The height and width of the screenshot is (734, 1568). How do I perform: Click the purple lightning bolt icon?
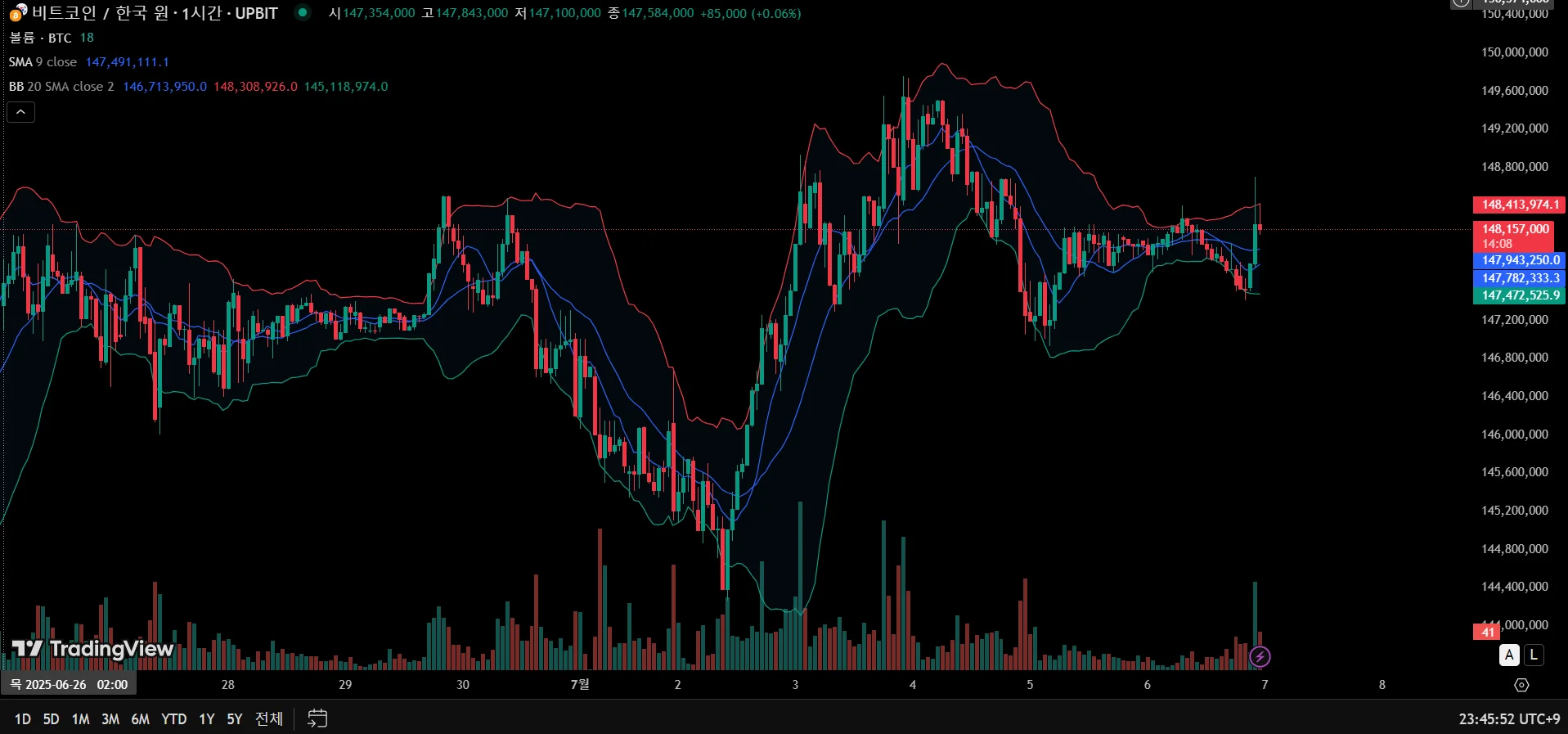tap(1260, 656)
